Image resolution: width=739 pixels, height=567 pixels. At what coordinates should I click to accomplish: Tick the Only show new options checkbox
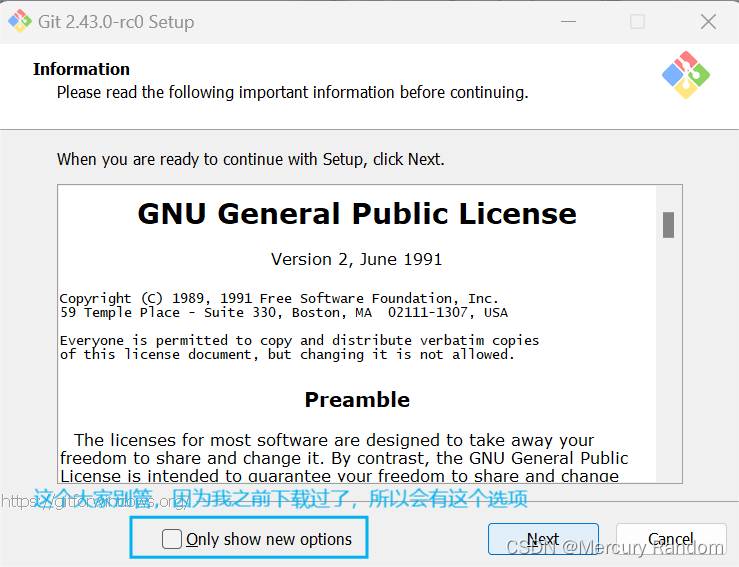click(172, 538)
